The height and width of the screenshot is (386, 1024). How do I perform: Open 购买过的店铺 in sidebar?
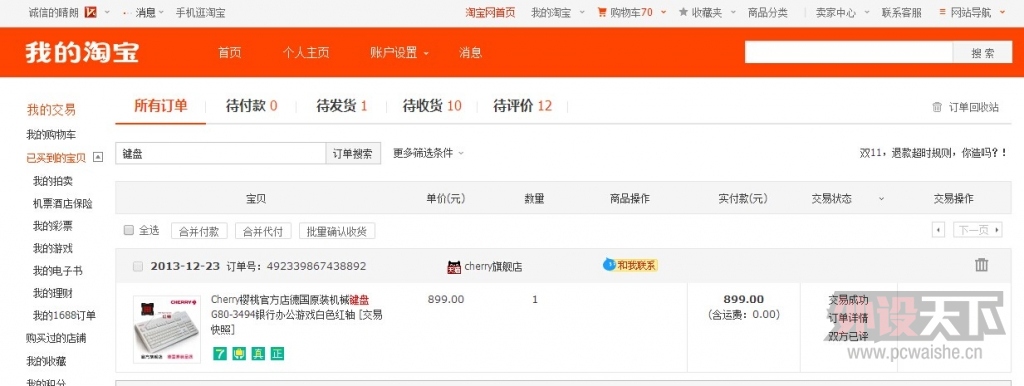(56, 338)
